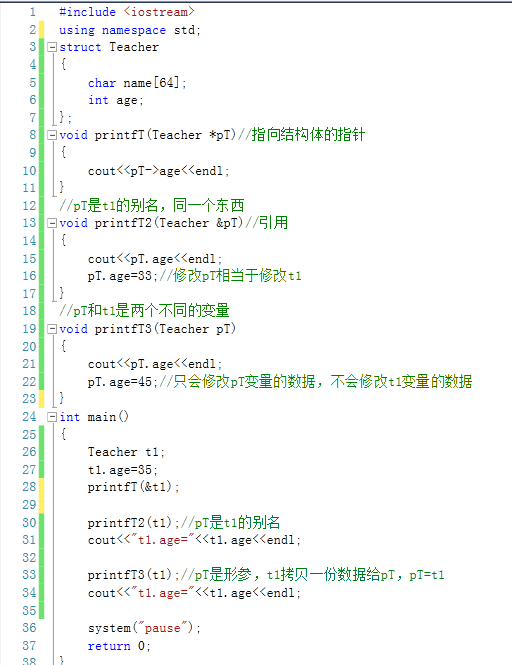
Task: Collapse the printfT3 function fold marker
Action: 52,329
